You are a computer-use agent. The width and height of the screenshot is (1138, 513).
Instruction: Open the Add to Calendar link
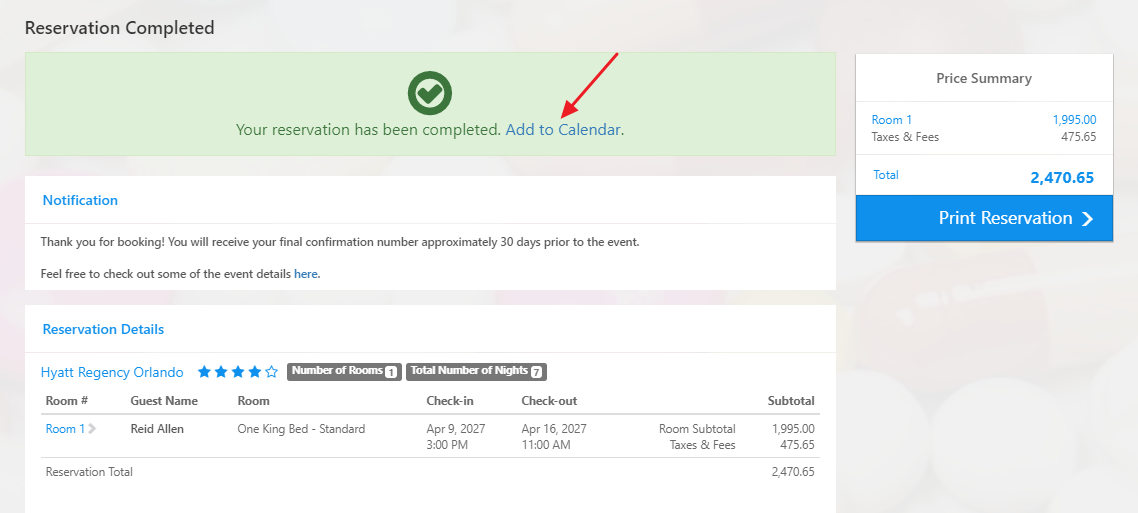tap(563, 130)
